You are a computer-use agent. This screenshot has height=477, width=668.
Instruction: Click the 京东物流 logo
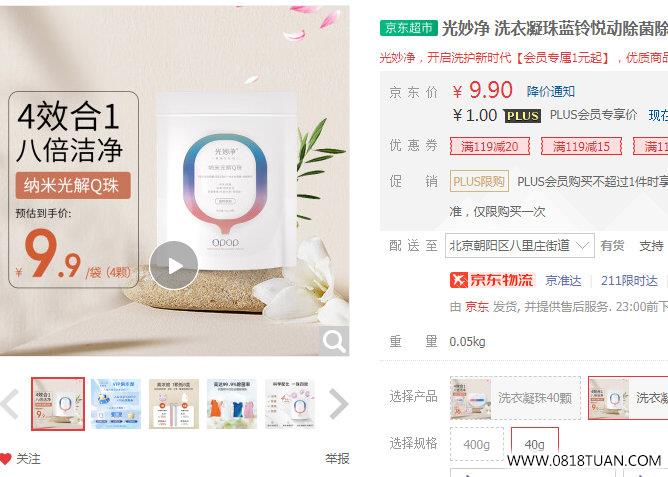(492, 280)
